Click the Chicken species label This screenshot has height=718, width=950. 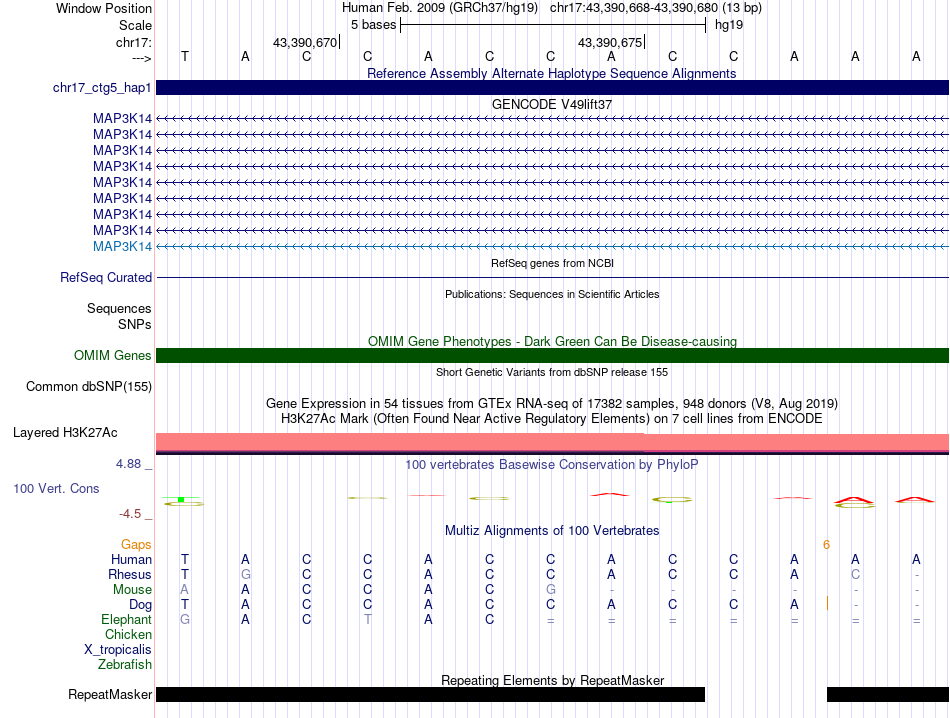coord(128,634)
